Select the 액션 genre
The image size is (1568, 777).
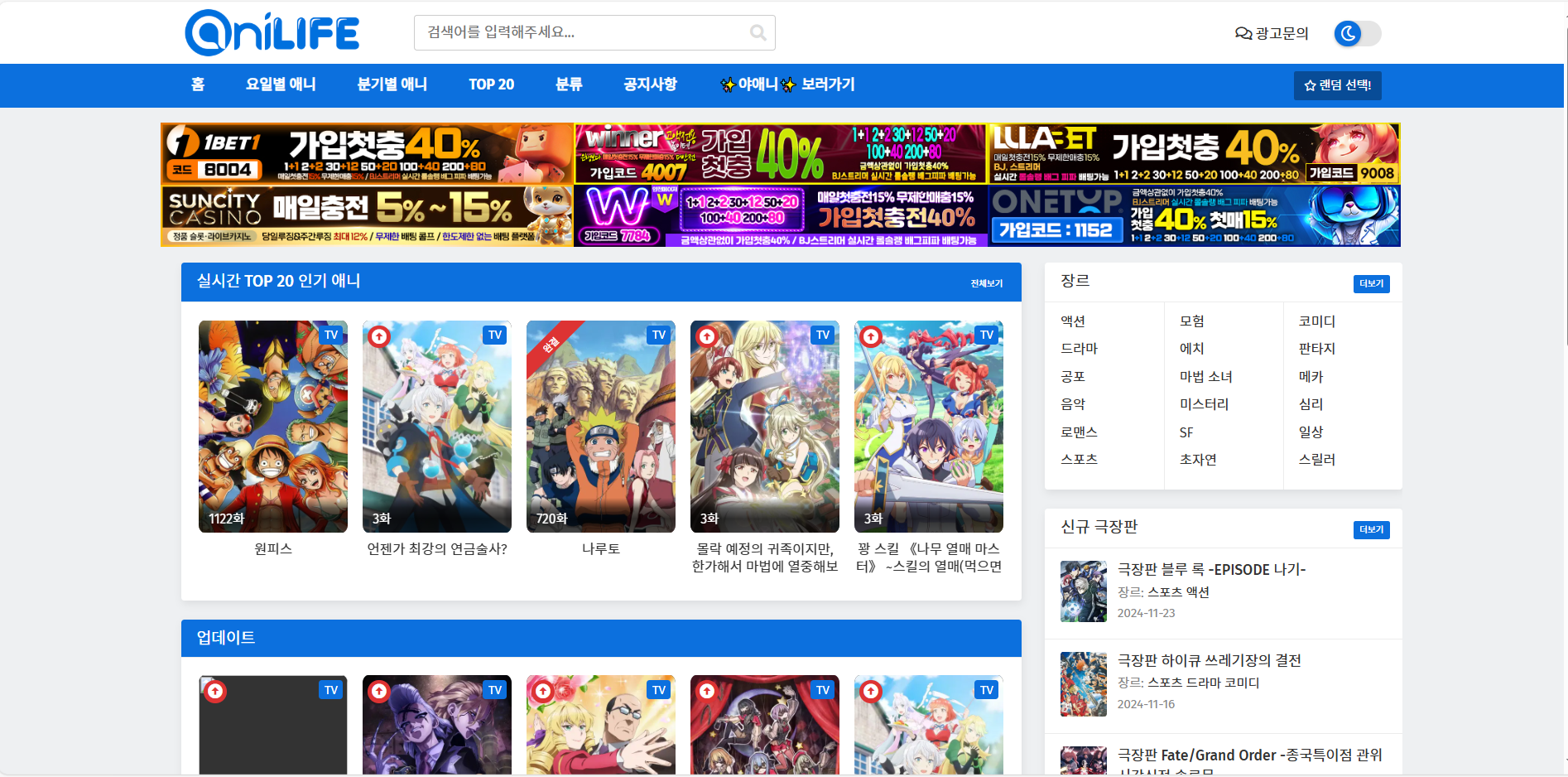coord(1073,321)
